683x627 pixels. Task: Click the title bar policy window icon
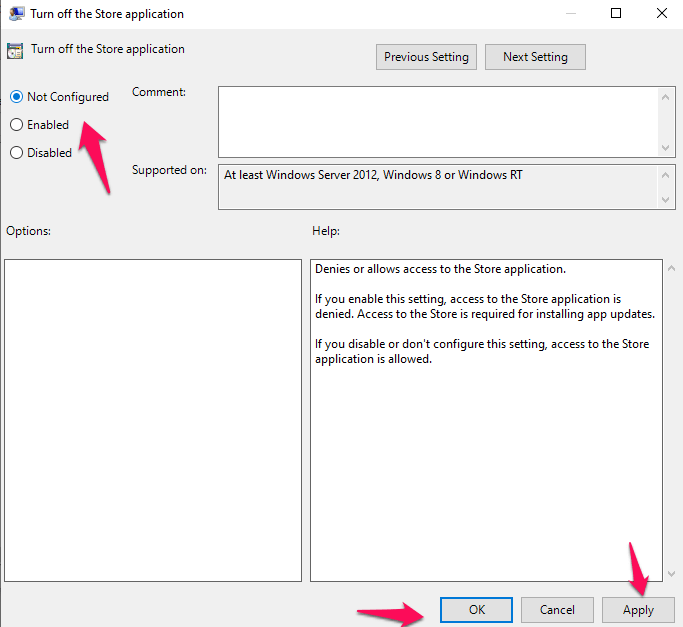pyautogui.click(x=17, y=14)
